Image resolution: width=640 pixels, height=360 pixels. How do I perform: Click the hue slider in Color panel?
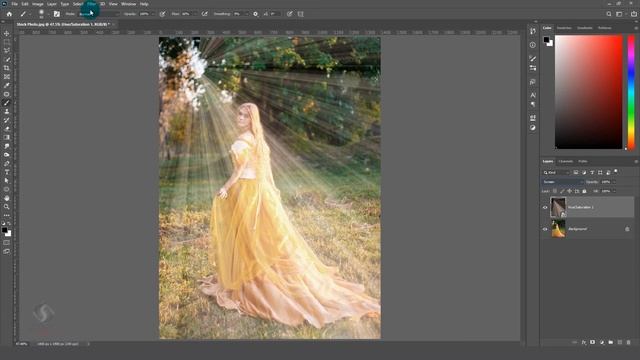(x=631, y=92)
